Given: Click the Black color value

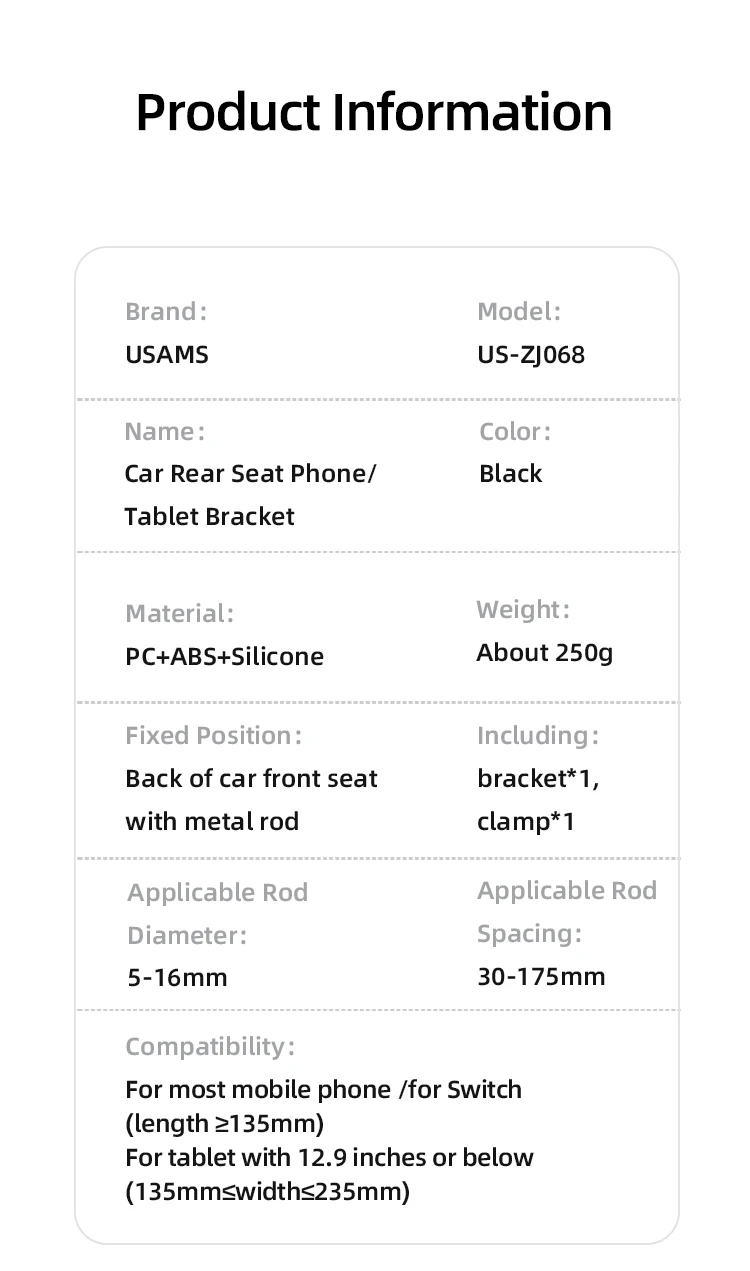Looking at the screenshot, I should (x=510, y=473).
